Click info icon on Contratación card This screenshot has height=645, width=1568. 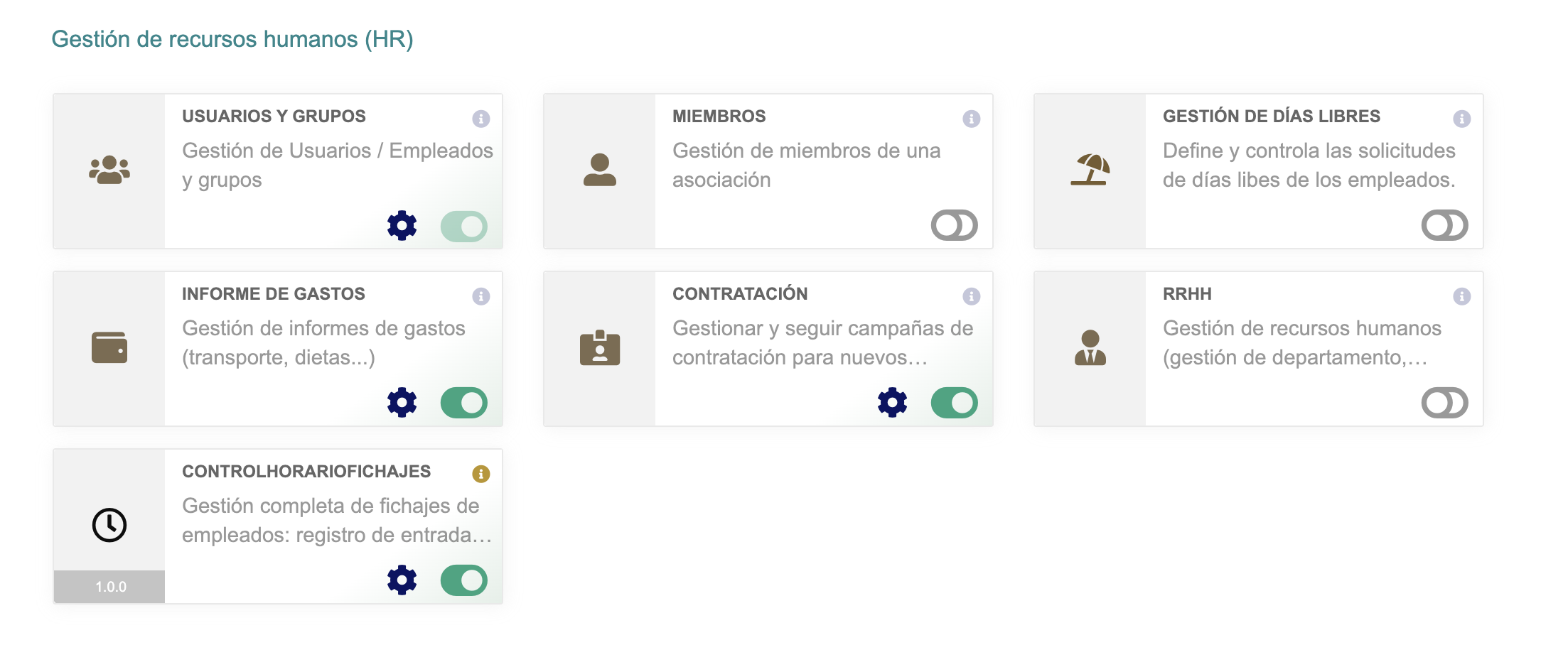[x=971, y=296]
